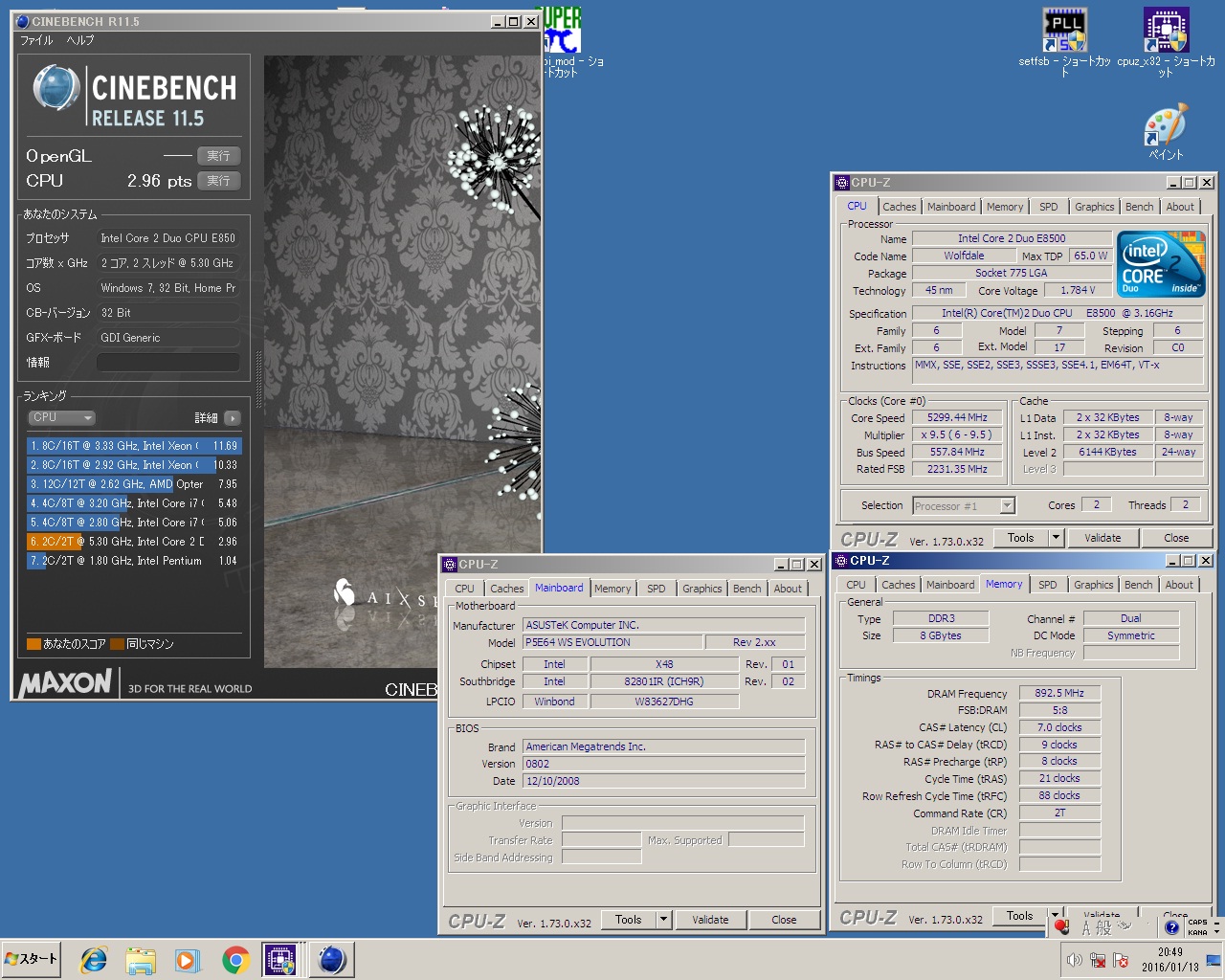The image size is (1225, 980).
Task: Click title bar icon of CPU-Z Memory window
Action: 841,560
